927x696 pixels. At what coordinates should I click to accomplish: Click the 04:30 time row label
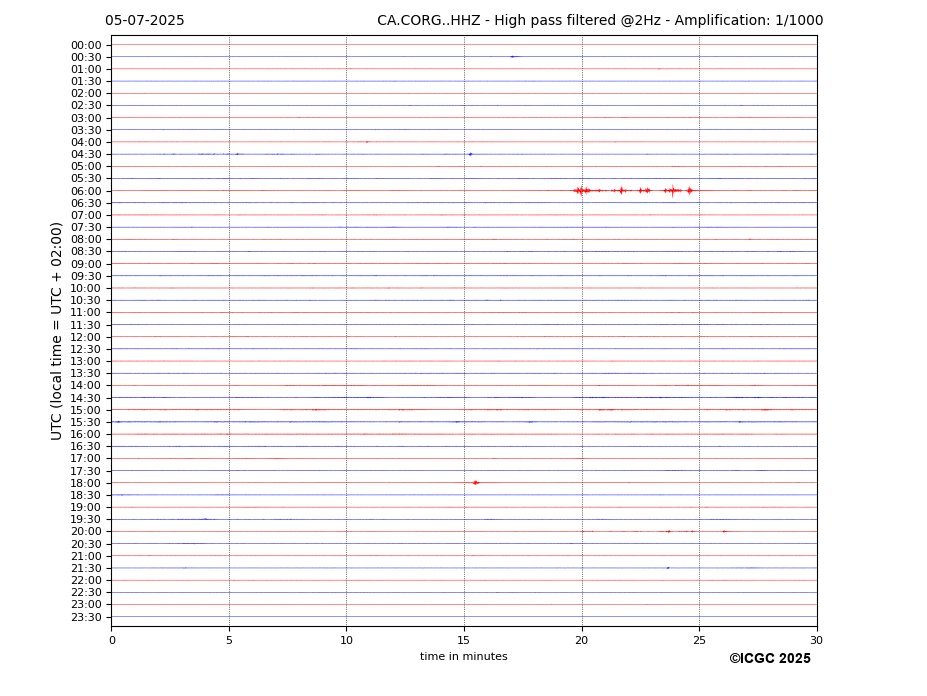pos(86,155)
